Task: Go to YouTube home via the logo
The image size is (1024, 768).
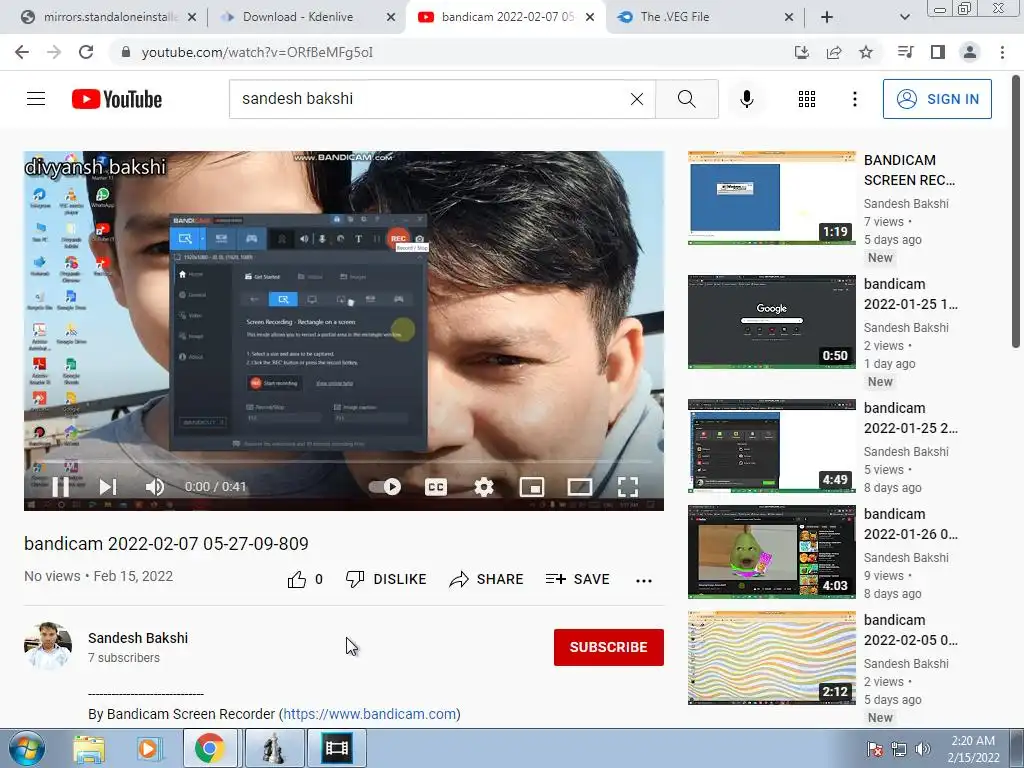Action: pos(117,99)
